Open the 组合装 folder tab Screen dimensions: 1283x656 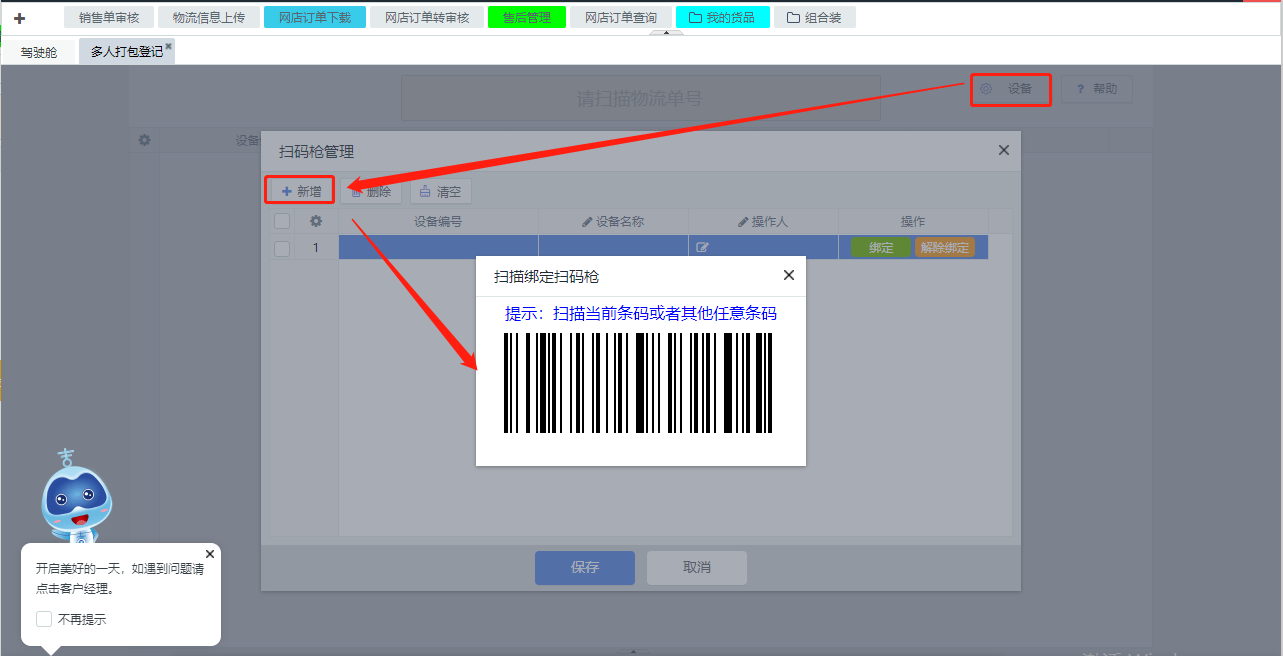point(814,17)
